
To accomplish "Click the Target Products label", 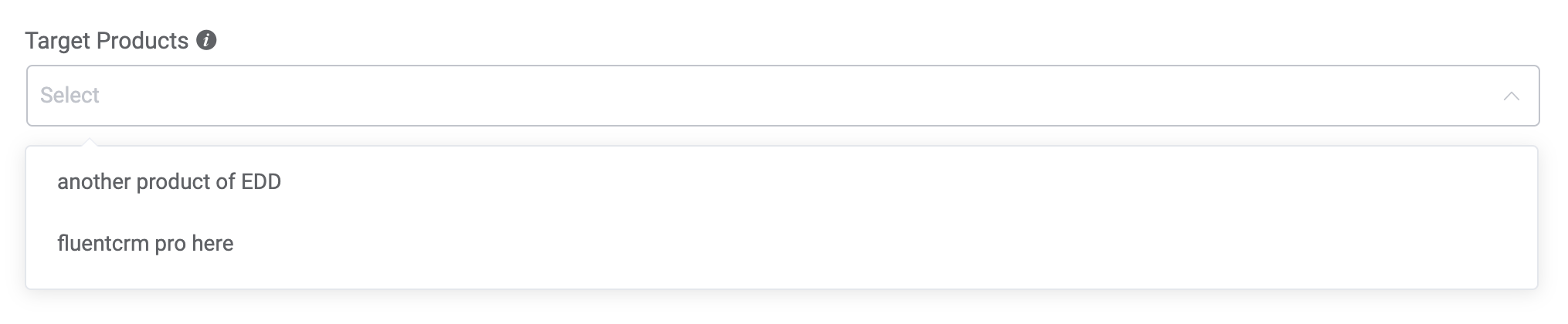I will (107, 41).
